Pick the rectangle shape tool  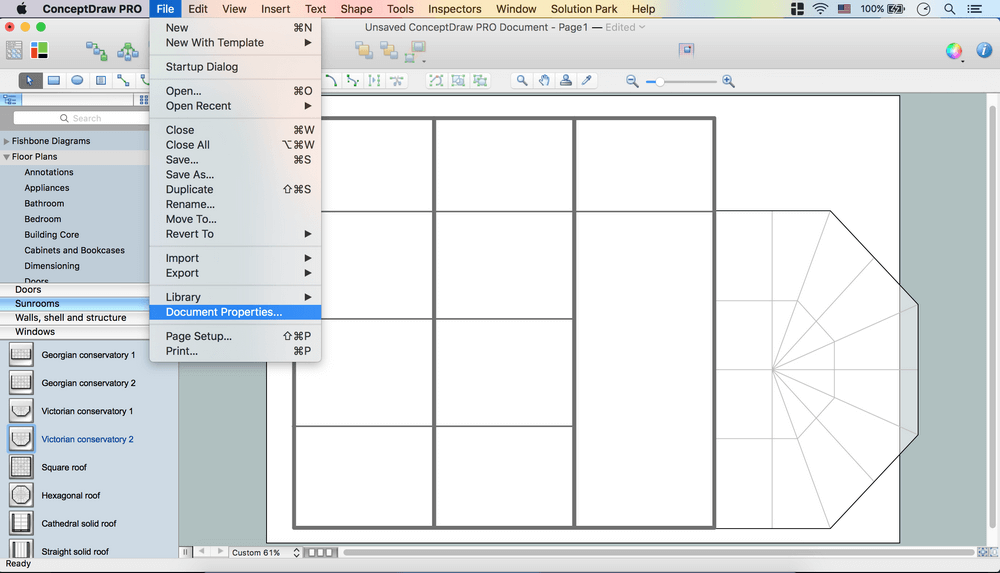point(54,81)
